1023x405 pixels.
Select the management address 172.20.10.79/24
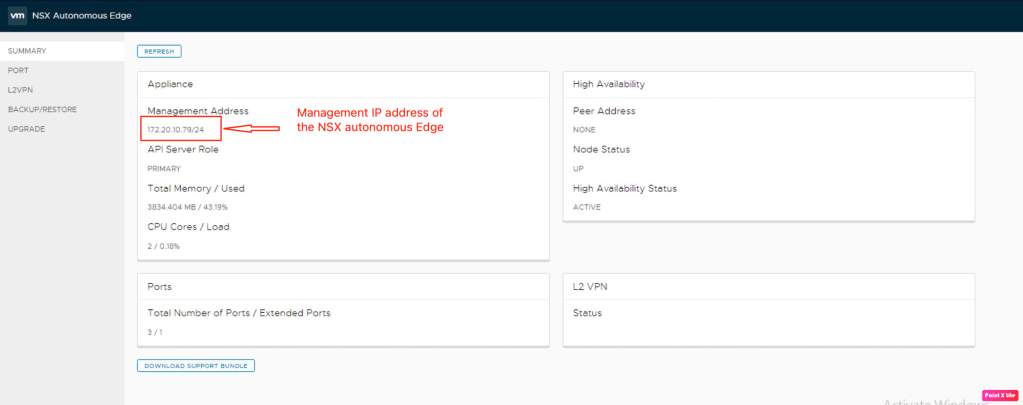[176, 130]
